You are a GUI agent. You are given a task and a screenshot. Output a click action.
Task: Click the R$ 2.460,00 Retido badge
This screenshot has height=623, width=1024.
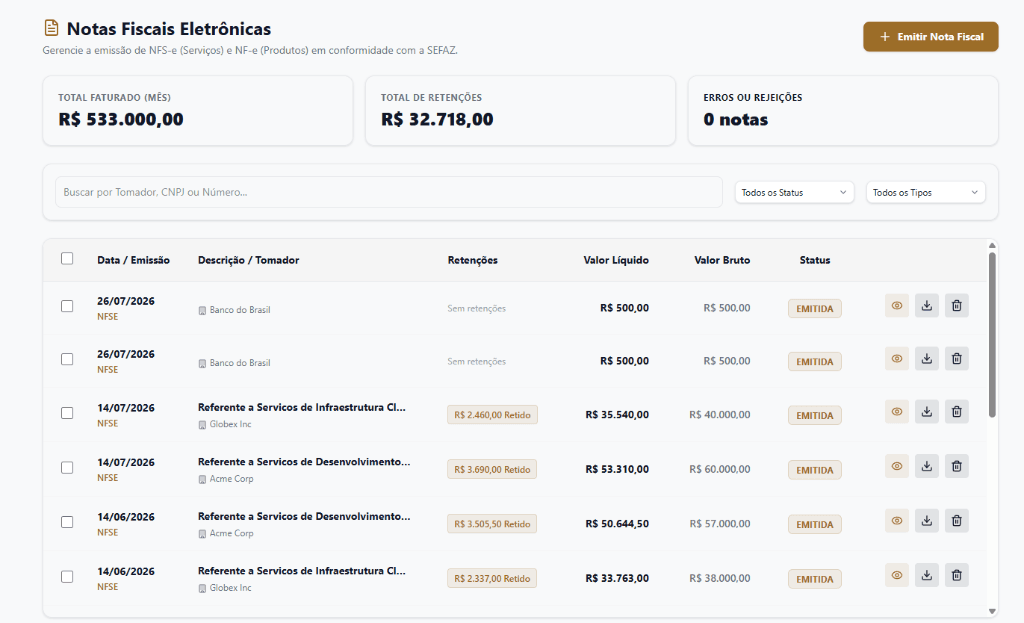(492, 415)
